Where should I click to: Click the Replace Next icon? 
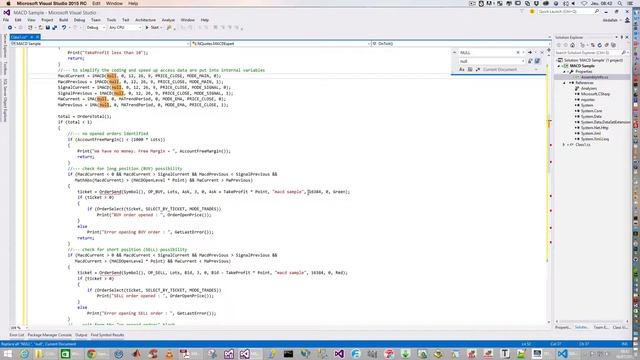point(530,61)
